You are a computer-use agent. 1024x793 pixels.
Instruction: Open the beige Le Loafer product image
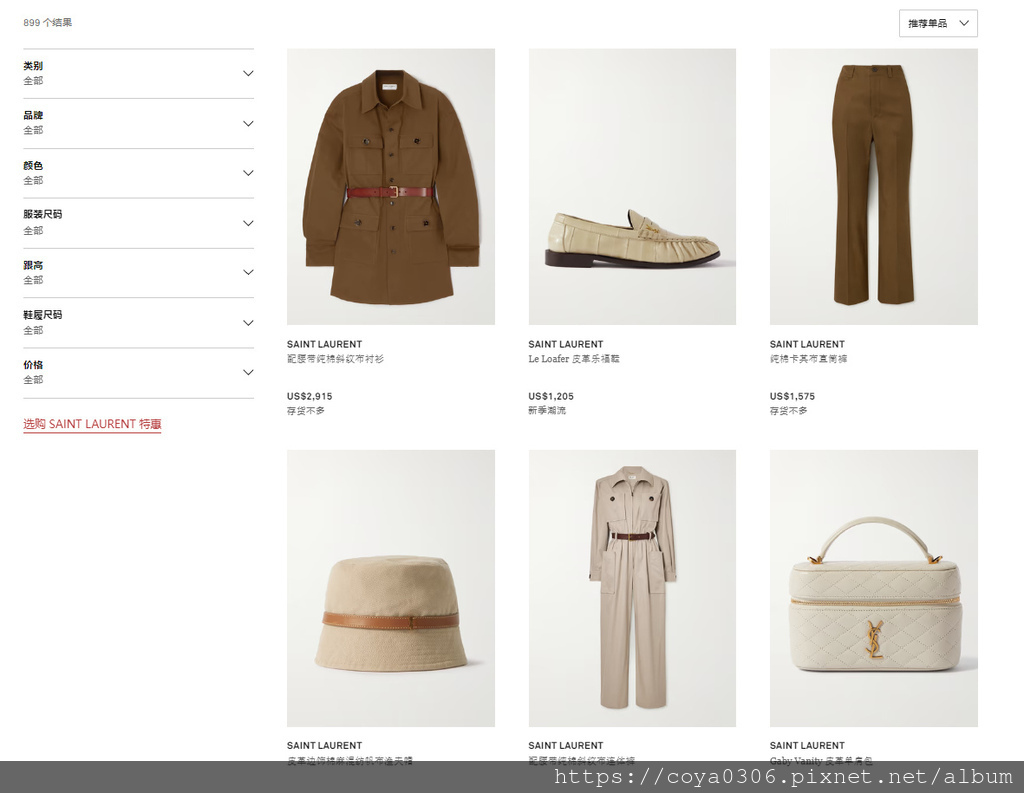coord(632,187)
